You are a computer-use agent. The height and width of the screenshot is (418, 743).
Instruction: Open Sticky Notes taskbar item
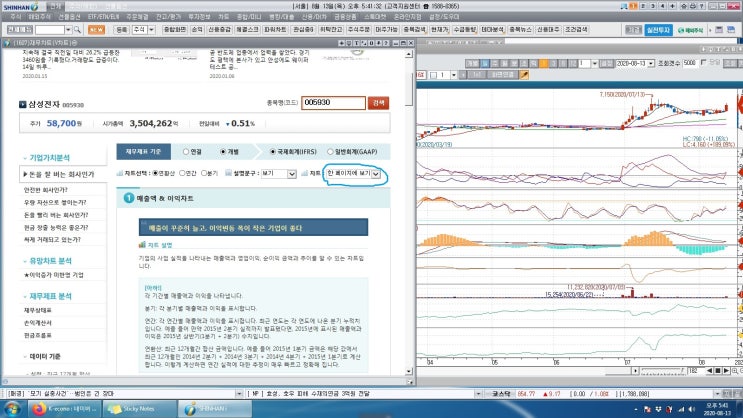[138, 409]
